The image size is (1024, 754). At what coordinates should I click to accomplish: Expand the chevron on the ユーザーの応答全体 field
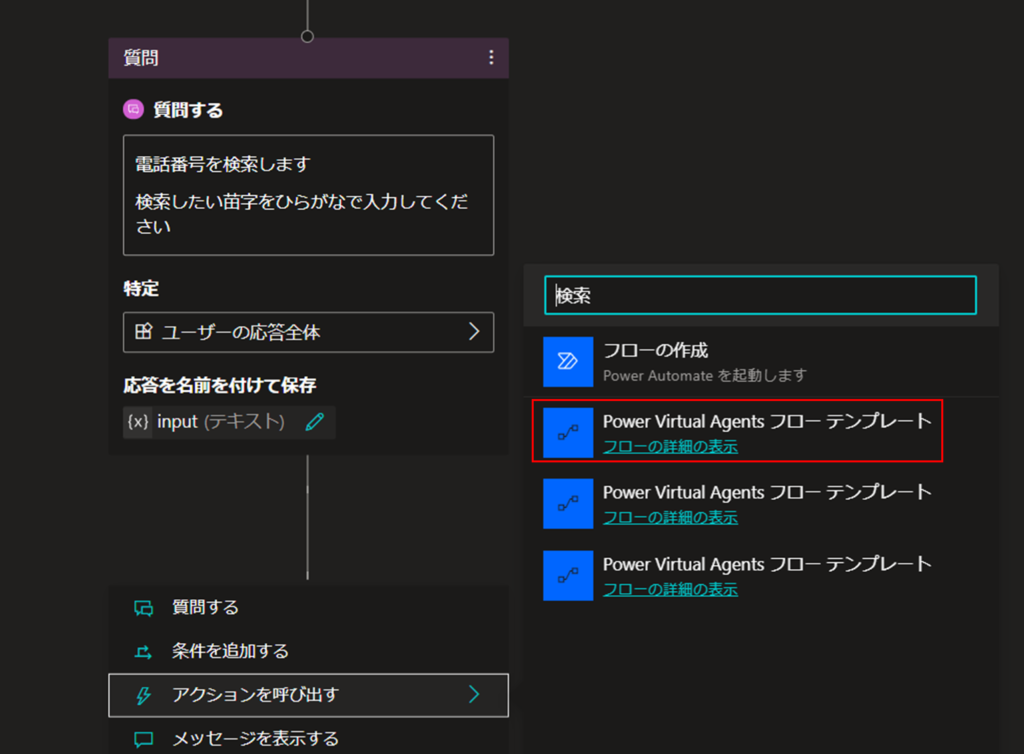click(x=474, y=332)
